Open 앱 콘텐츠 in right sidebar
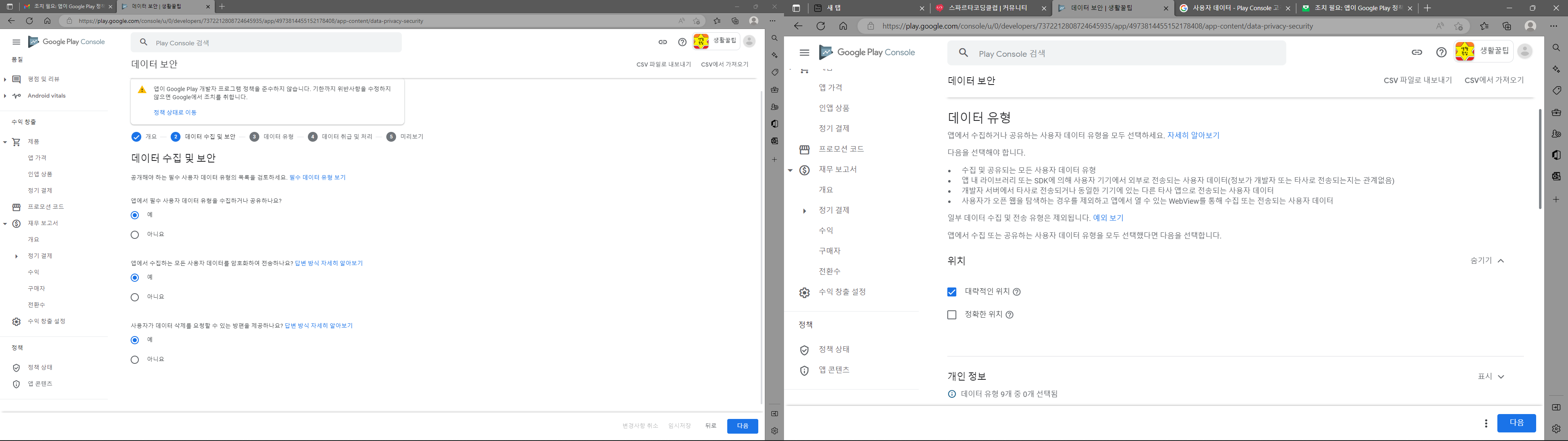 (x=834, y=370)
